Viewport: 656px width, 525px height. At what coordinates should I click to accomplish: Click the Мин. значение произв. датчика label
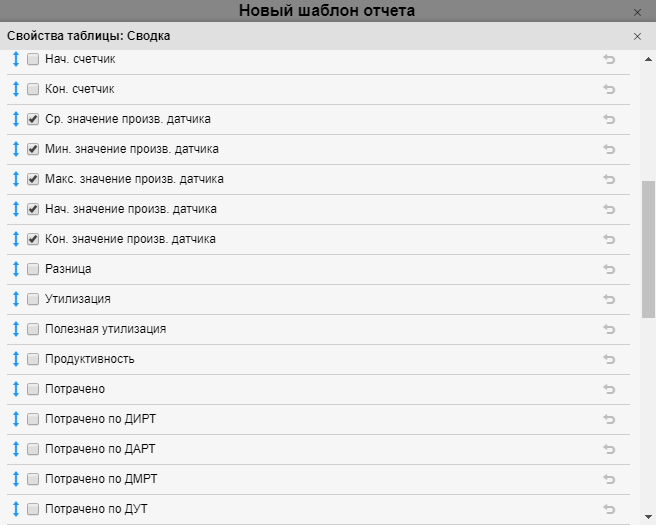tap(132, 149)
